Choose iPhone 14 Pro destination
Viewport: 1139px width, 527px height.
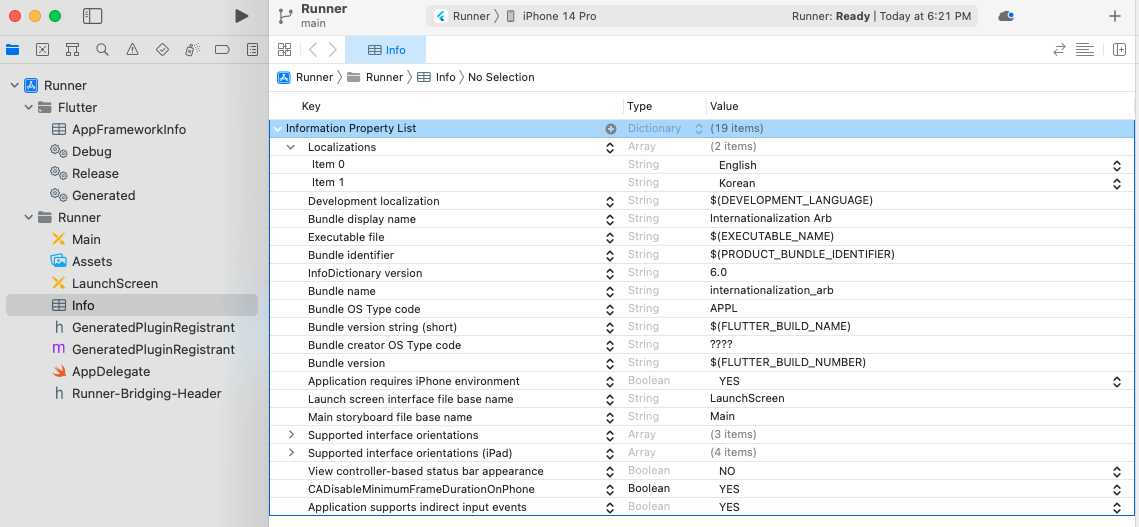pyautogui.click(x=551, y=16)
